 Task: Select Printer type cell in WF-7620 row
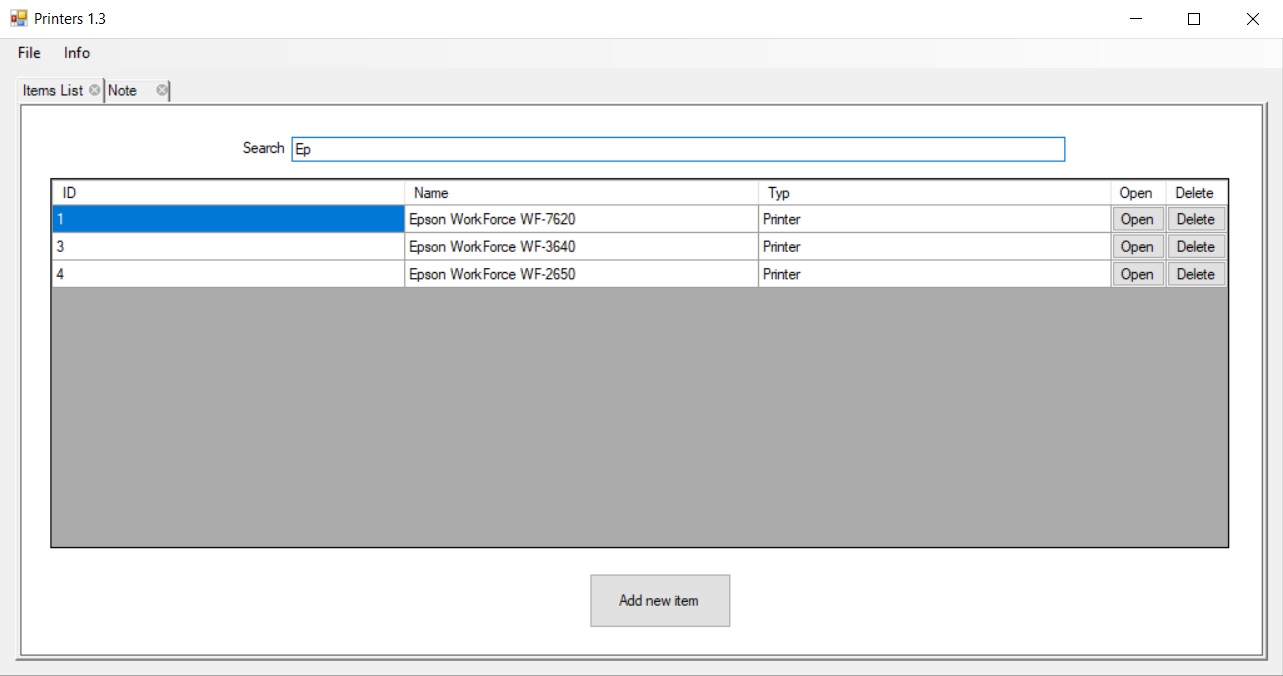[x=934, y=219]
